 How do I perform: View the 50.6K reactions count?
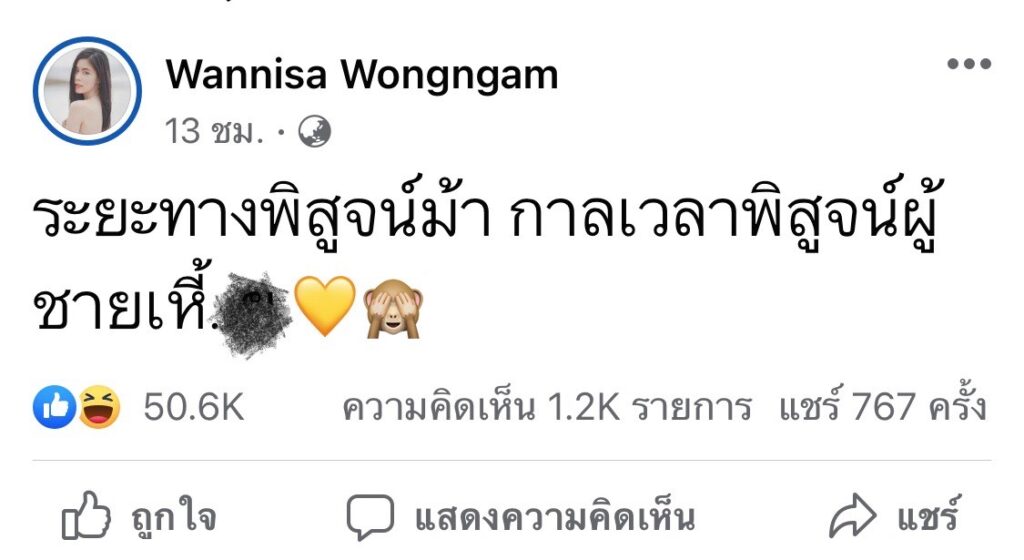(x=194, y=407)
